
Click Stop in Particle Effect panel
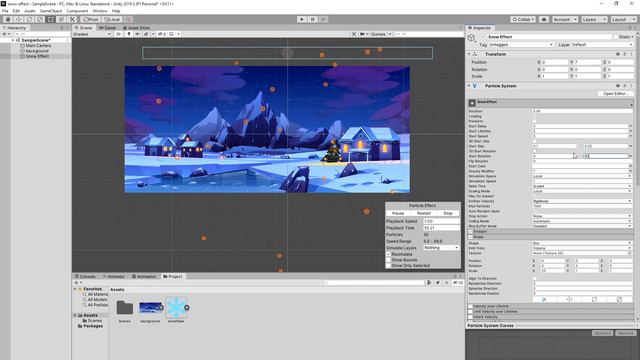point(448,213)
